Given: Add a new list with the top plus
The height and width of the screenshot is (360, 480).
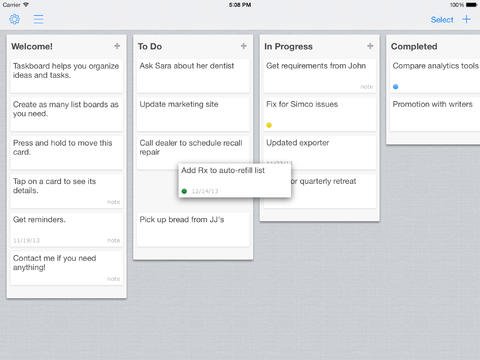Looking at the screenshot, I should point(467,19).
